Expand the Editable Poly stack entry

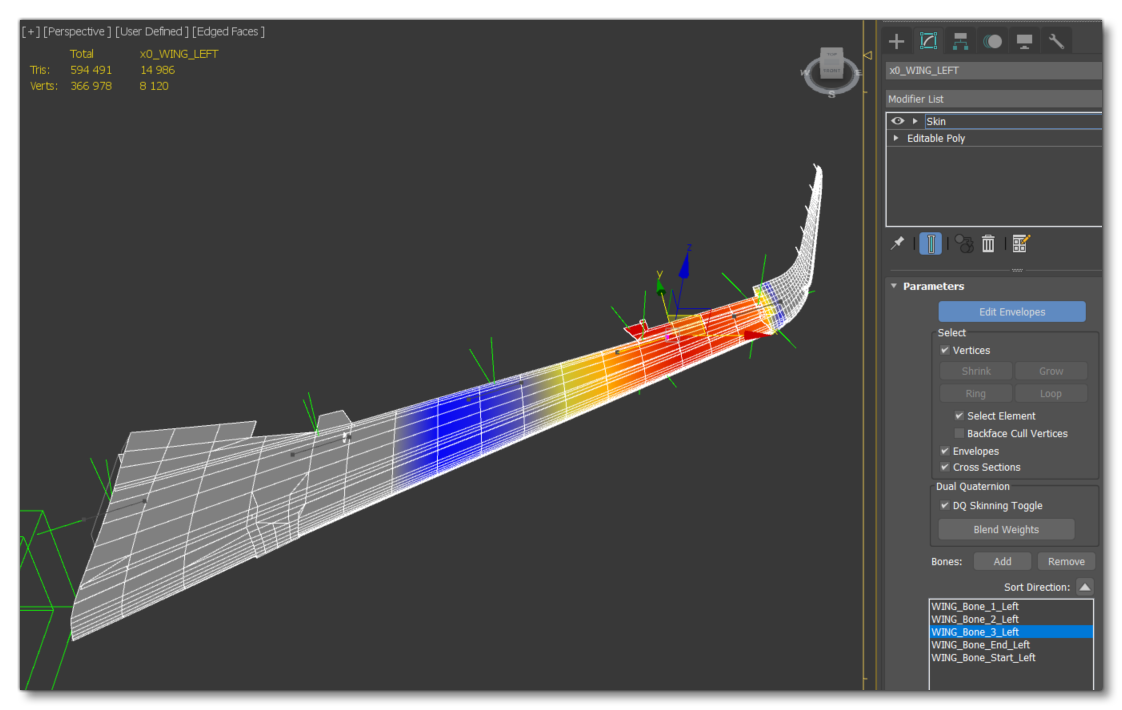coord(896,139)
